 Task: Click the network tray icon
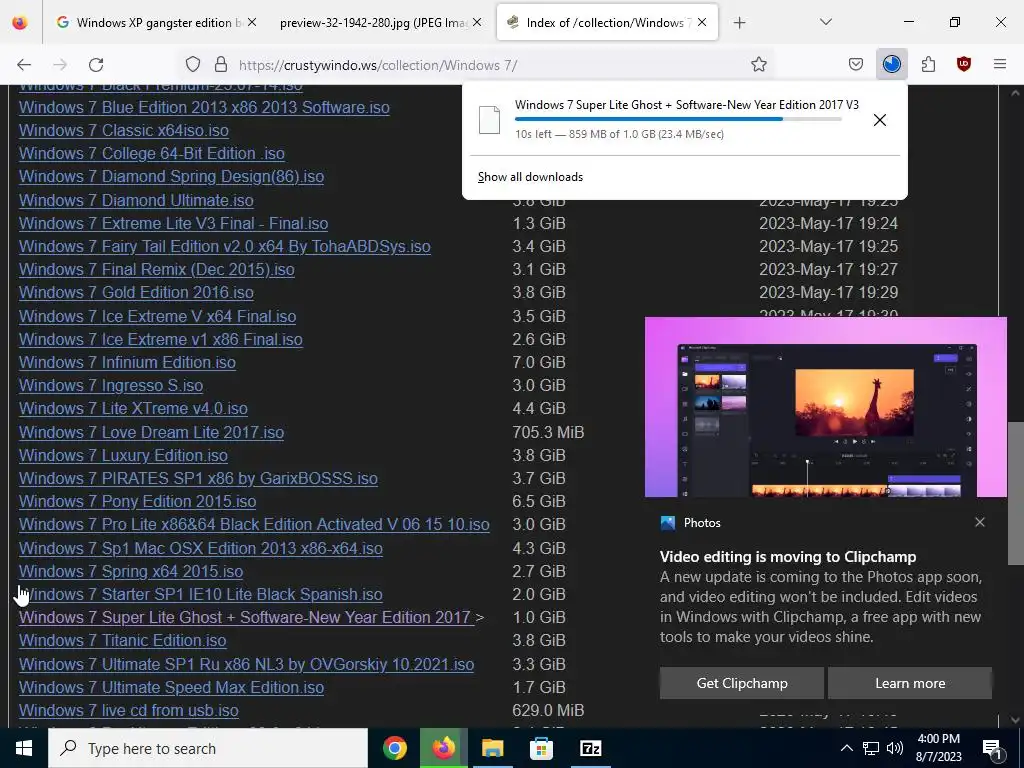871,748
